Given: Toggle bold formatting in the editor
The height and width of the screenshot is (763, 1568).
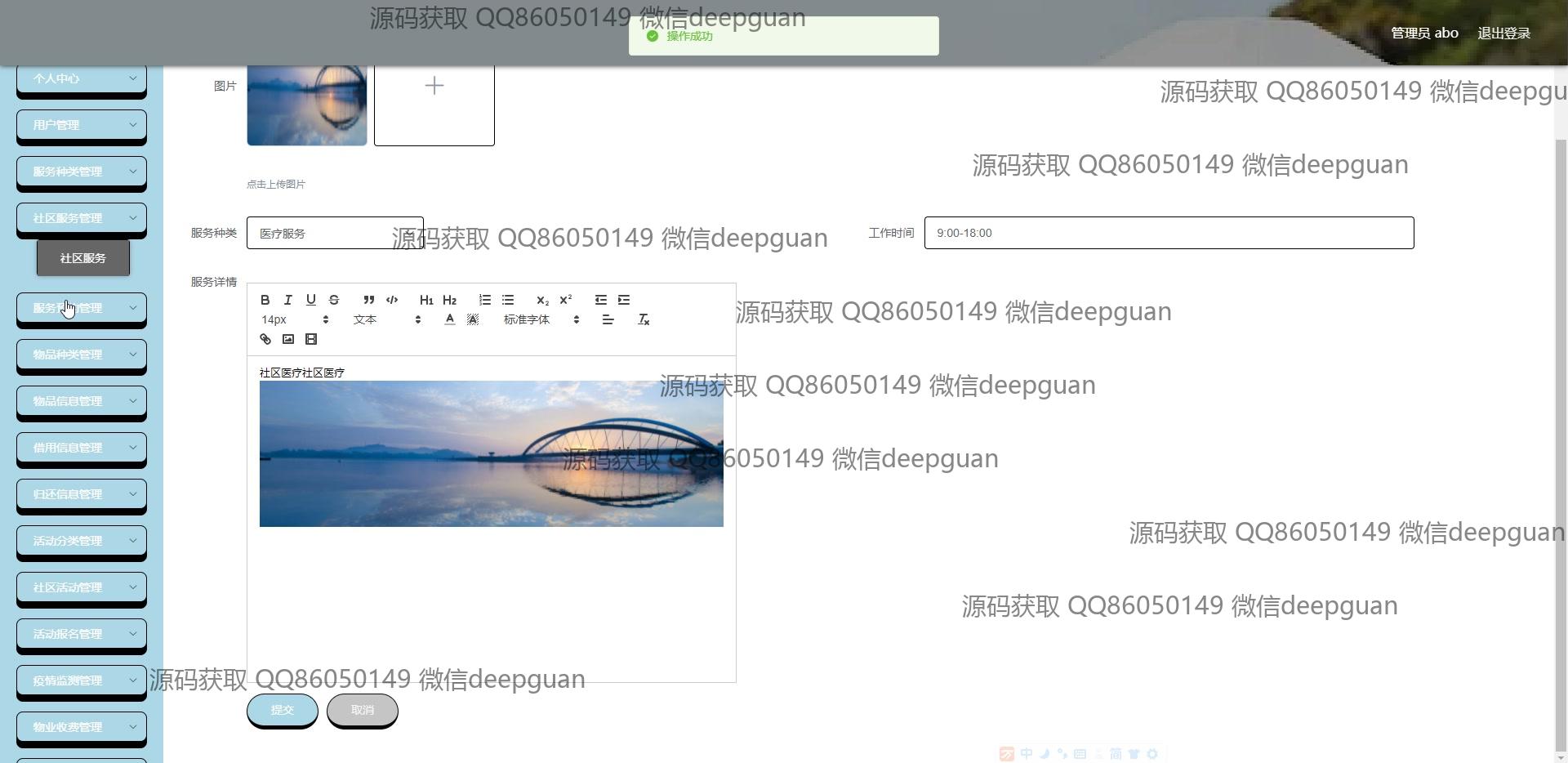Looking at the screenshot, I should [x=265, y=300].
